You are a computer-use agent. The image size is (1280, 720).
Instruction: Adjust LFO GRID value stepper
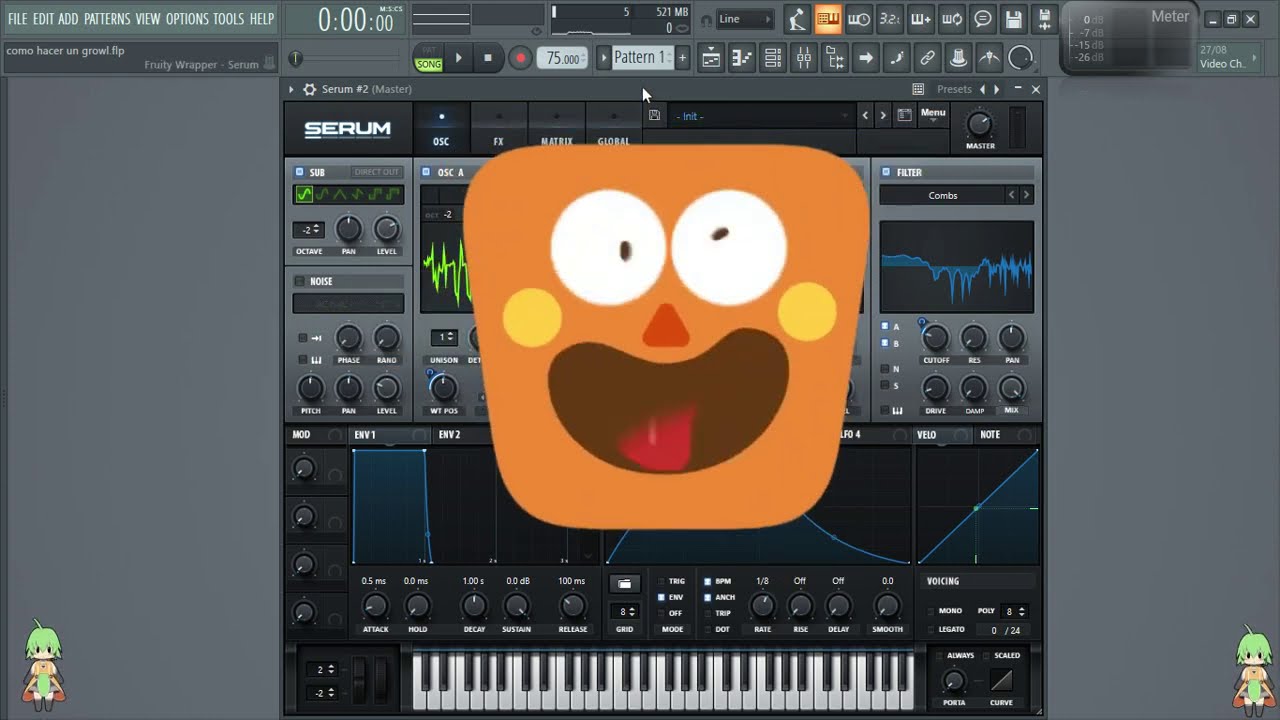tap(625, 611)
